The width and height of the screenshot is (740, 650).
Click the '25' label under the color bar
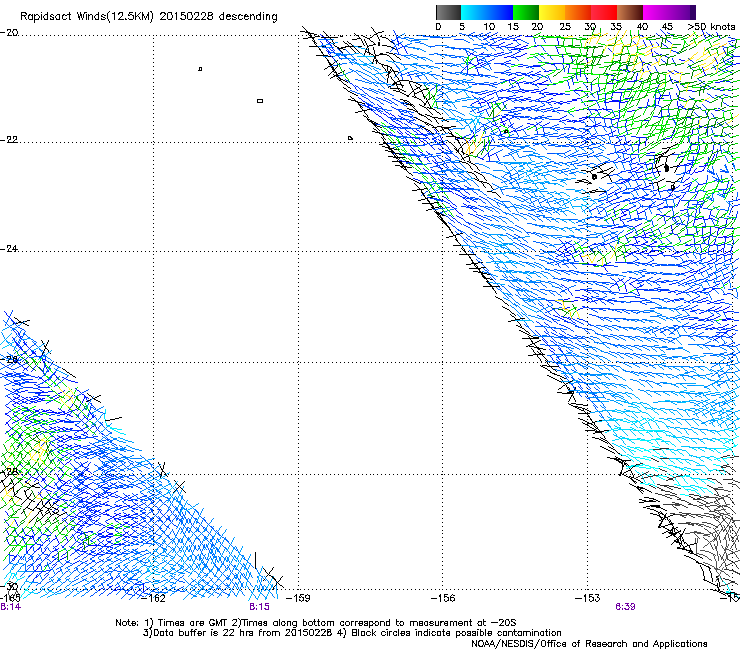click(565, 27)
